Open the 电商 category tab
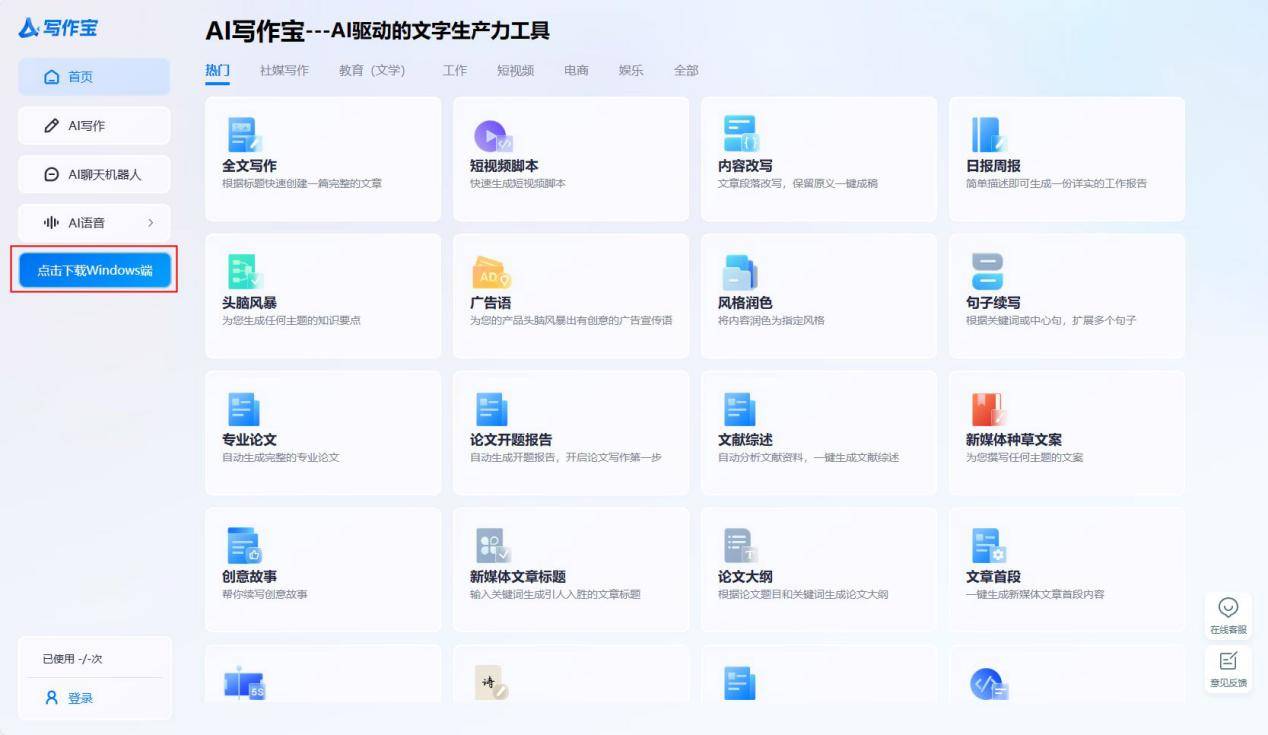 [575, 70]
